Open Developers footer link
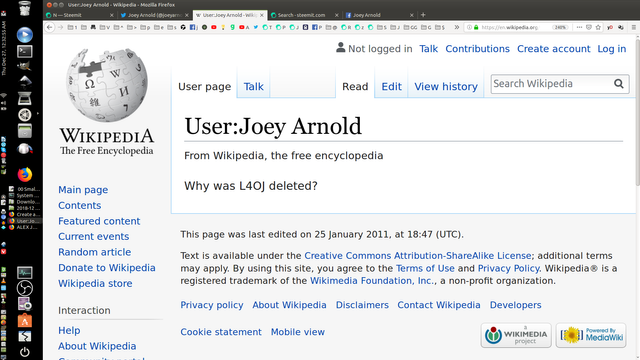Screen dimensions: 640x360 click(516, 305)
